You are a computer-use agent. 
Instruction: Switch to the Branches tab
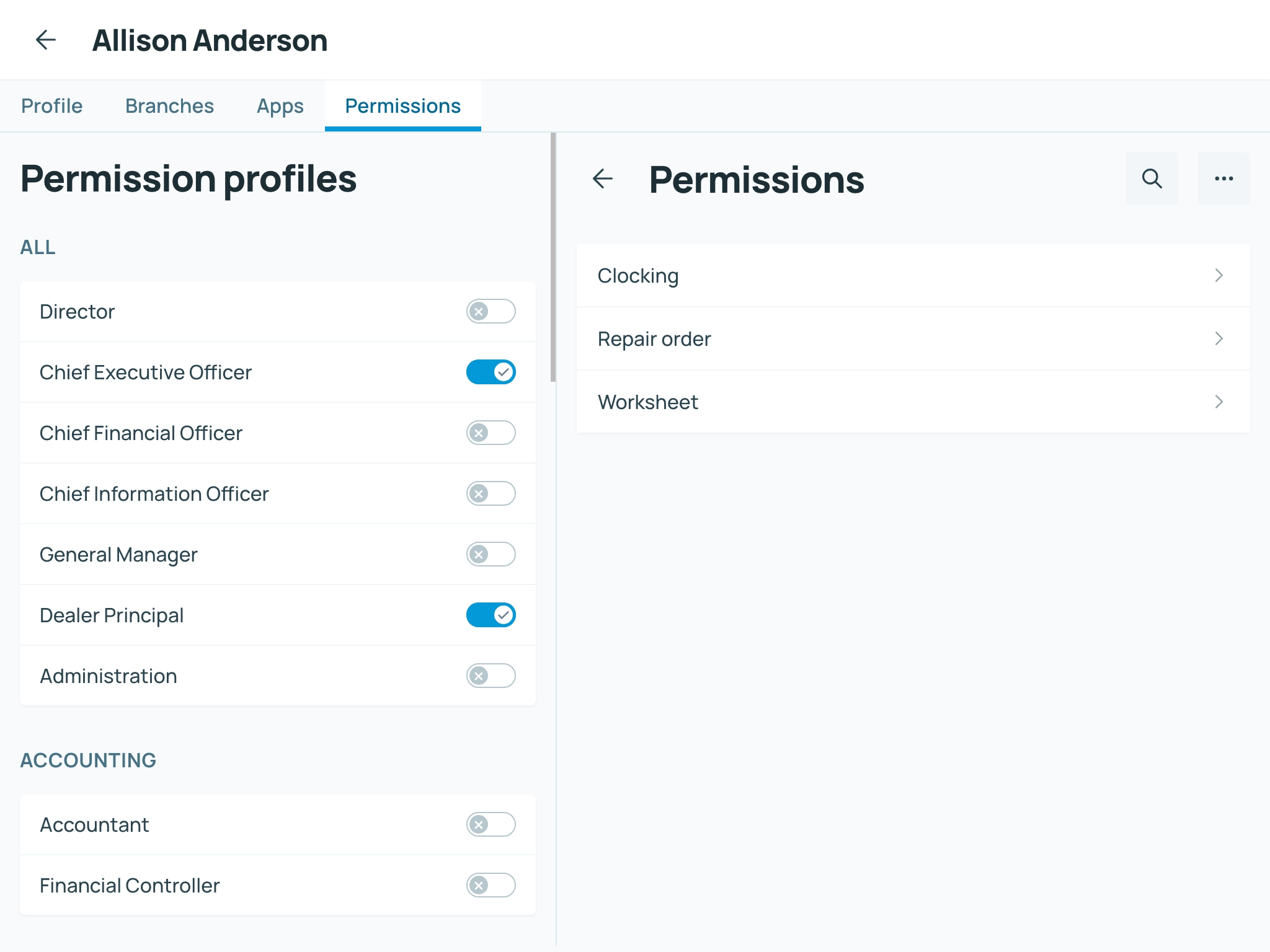[x=169, y=106]
